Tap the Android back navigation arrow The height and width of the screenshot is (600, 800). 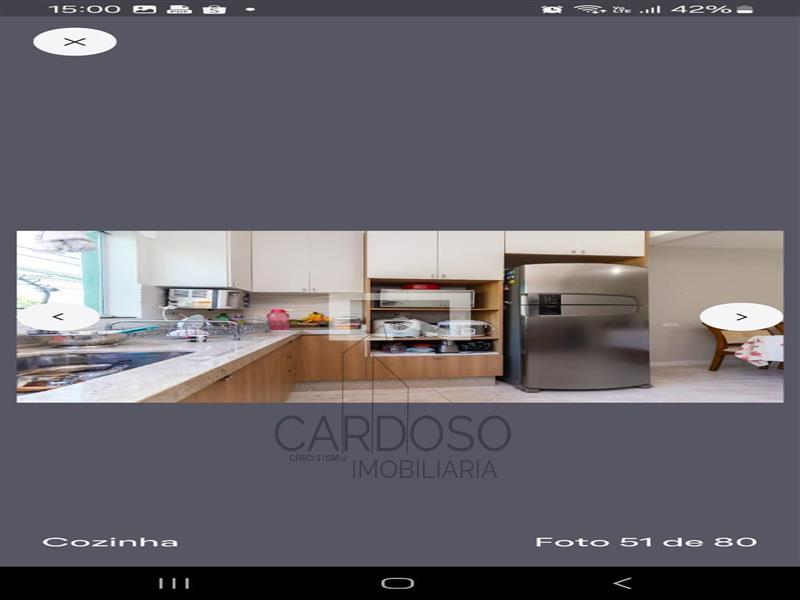click(622, 583)
